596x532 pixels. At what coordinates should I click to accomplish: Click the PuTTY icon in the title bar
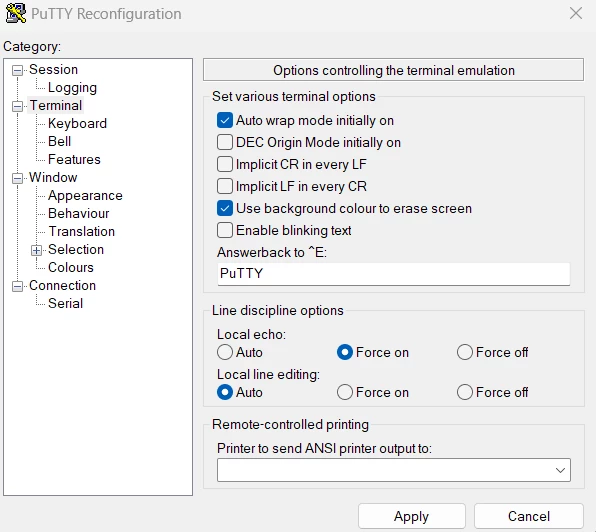[x=16, y=13]
